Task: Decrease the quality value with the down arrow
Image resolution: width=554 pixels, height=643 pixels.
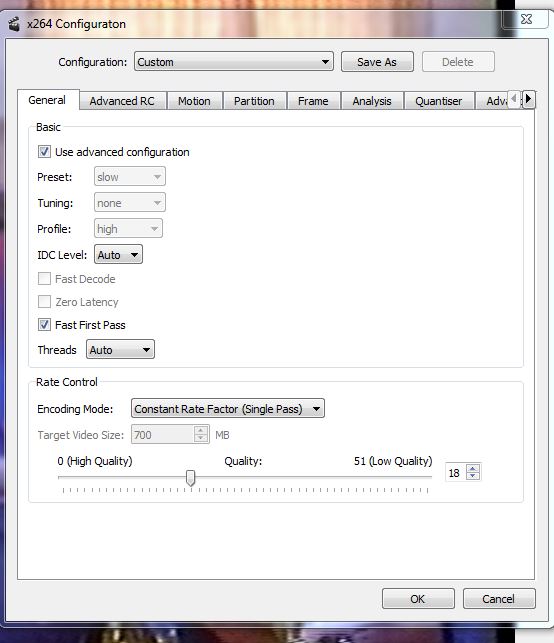Action: (x=473, y=476)
